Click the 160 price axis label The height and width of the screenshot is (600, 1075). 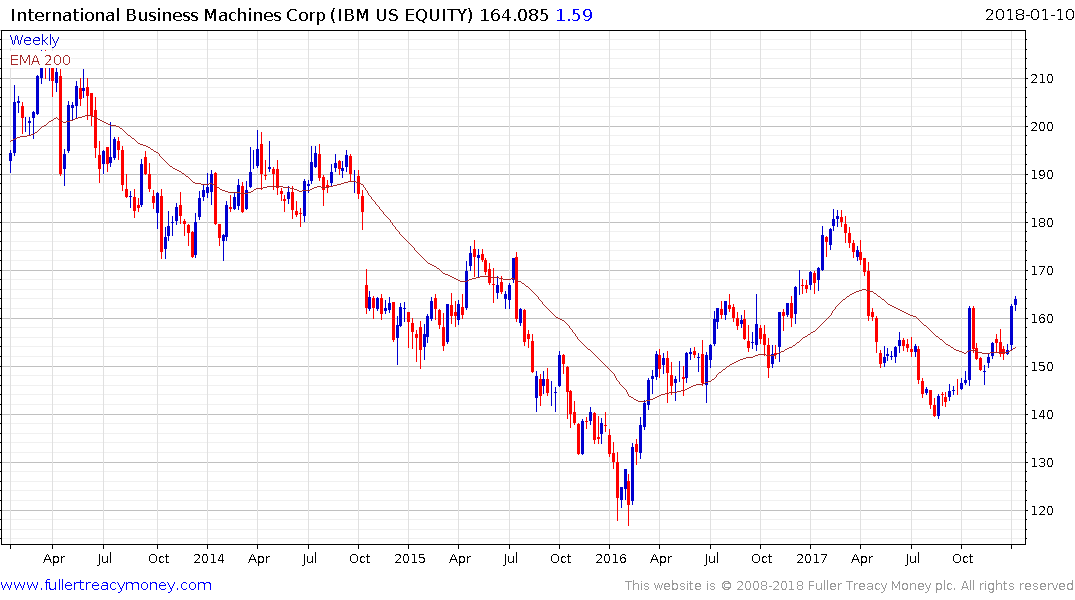point(1042,319)
